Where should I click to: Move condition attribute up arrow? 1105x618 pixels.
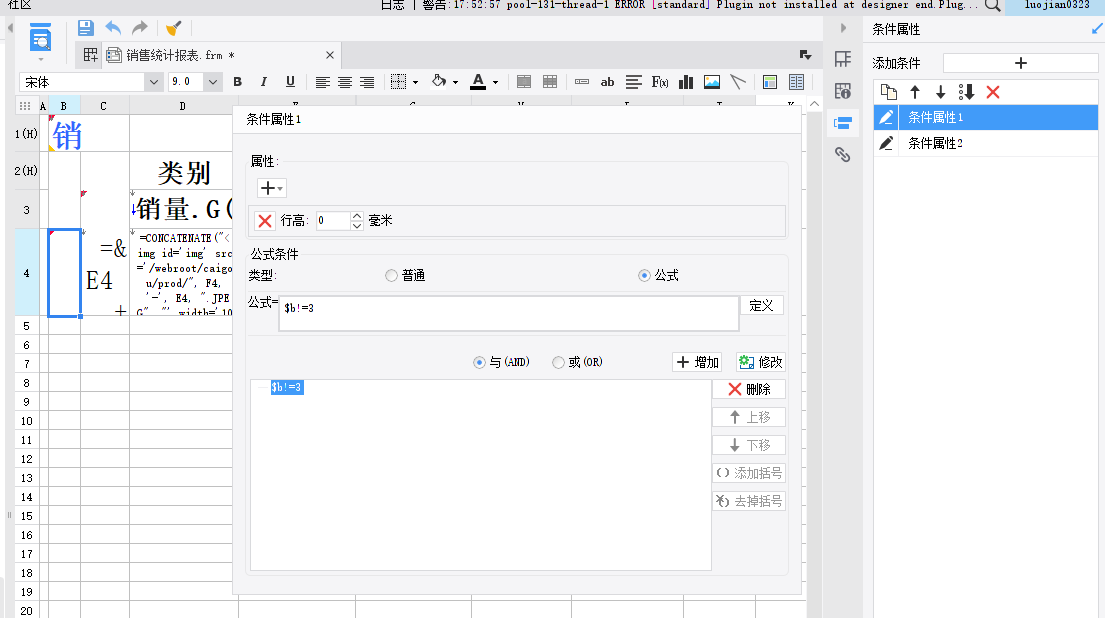click(x=915, y=92)
